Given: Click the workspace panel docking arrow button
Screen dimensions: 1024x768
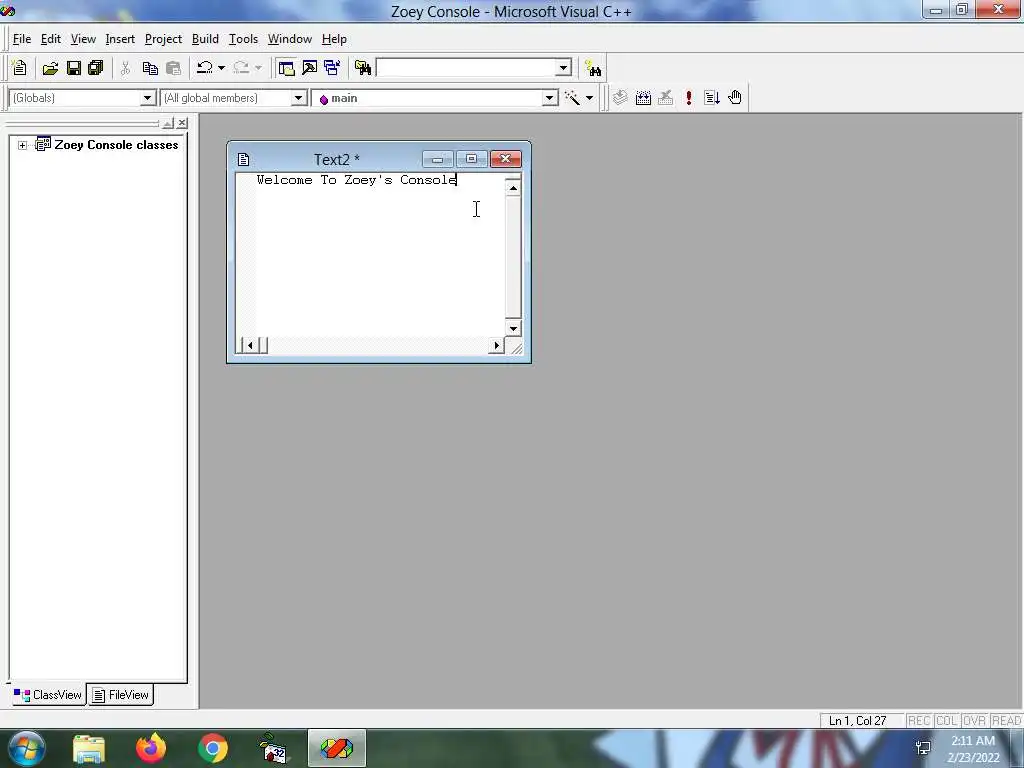Looking at the screenshot, I should (x=168, y=123).
